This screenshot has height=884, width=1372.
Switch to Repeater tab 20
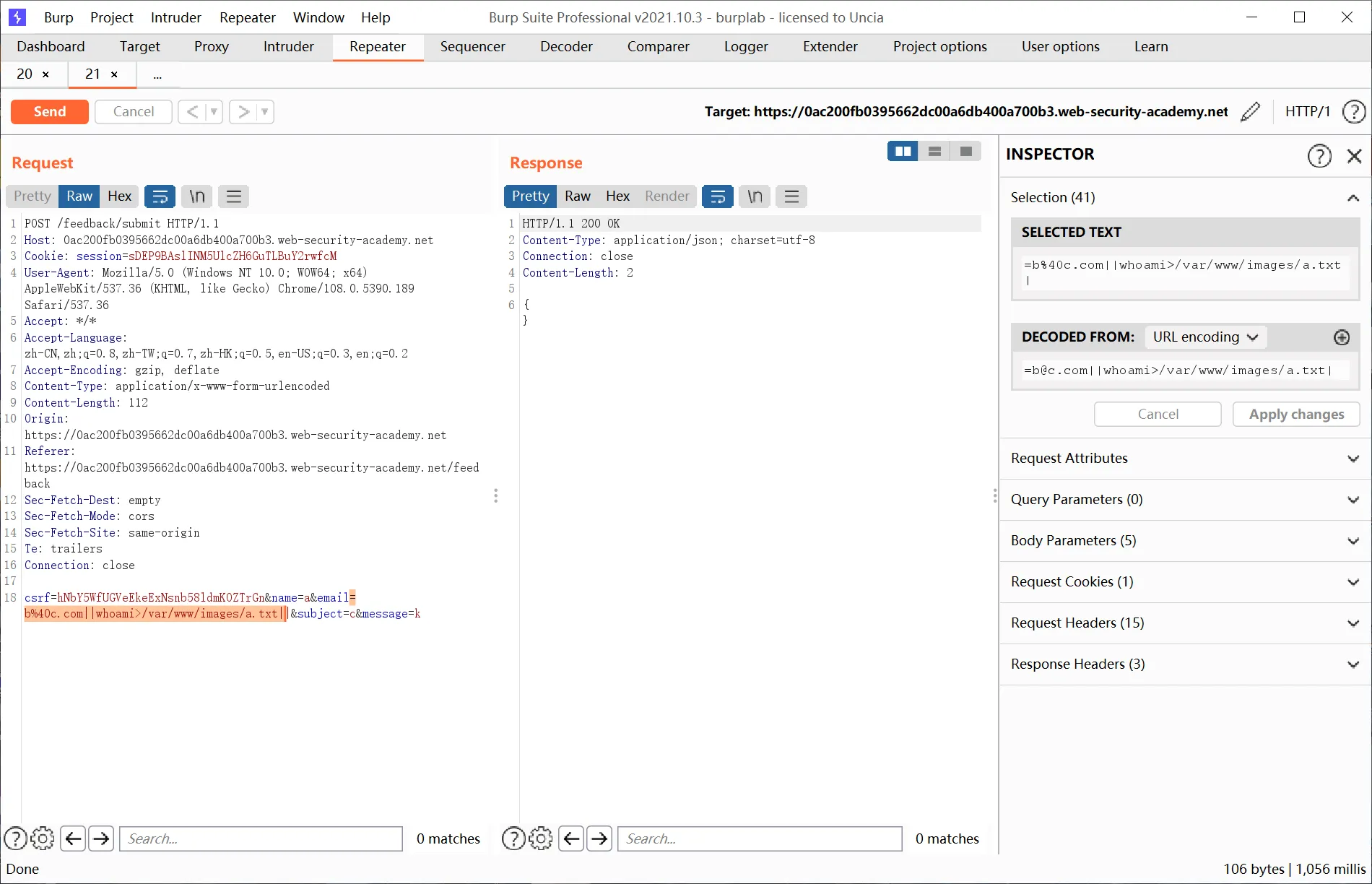pos(25,74)
